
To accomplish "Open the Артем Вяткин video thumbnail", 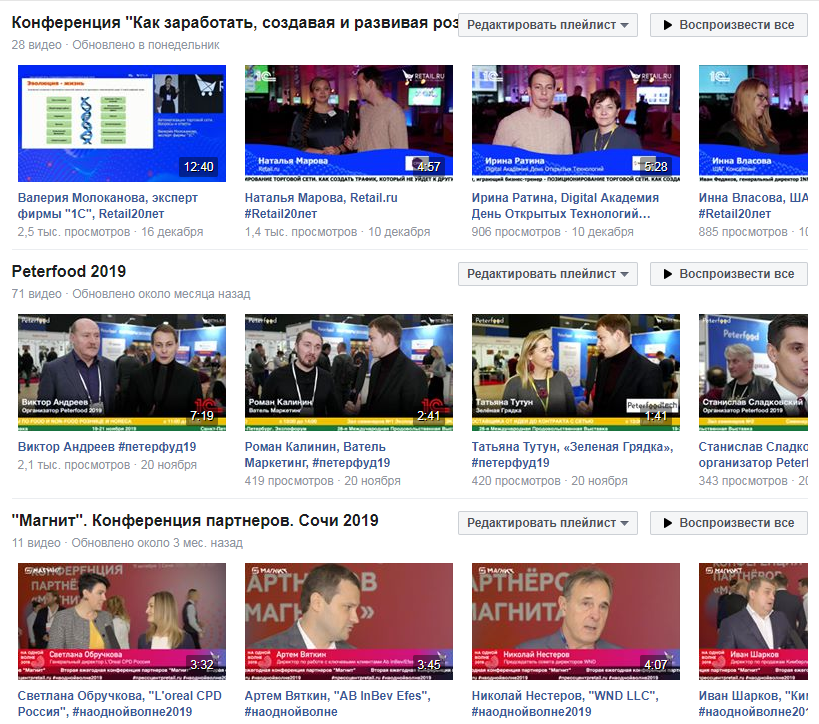I will coord(349,622).
